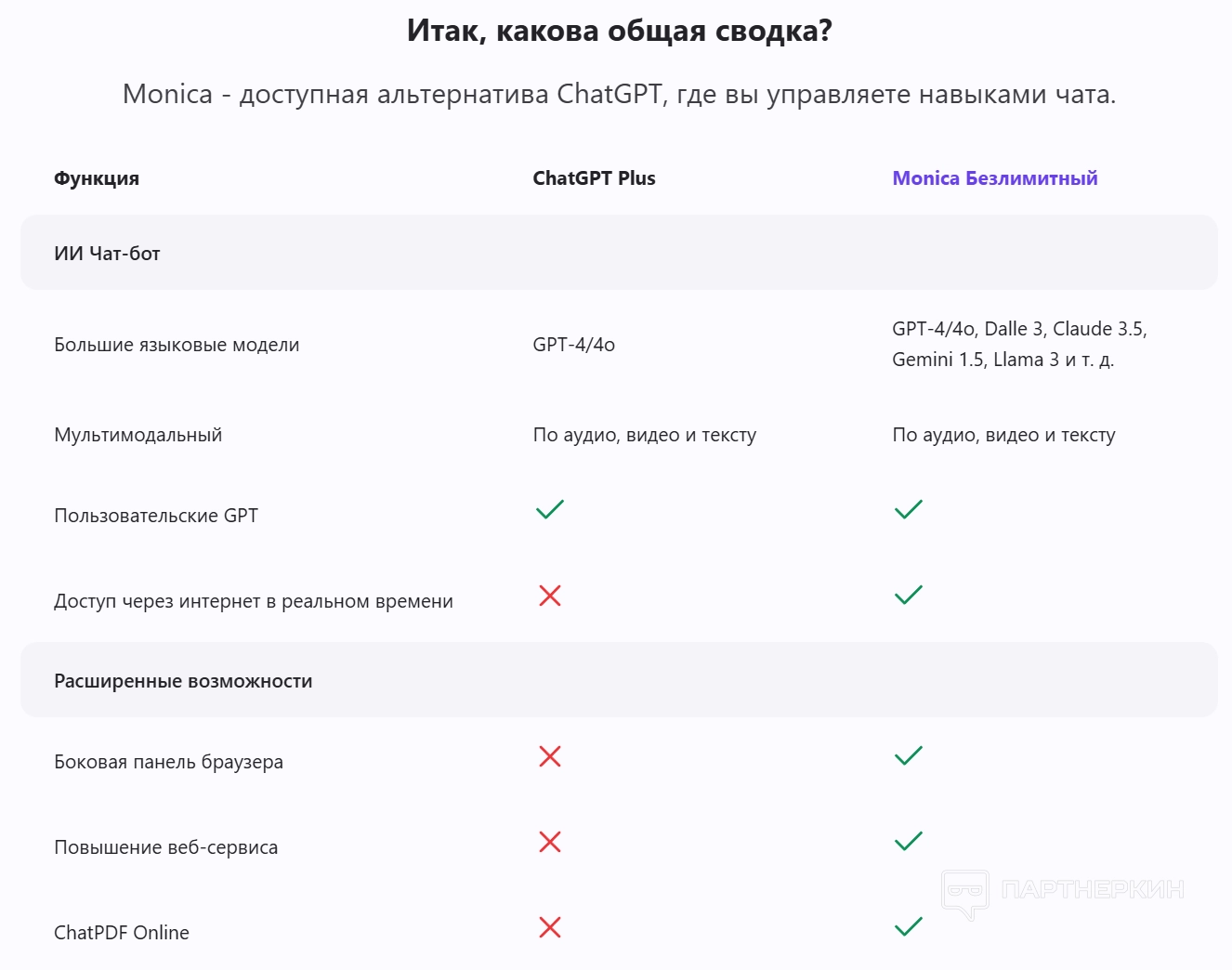The height and width of the screenshot is (970, 1232).
Task: Click red cross for Боковая панель браузера
Action: tap(550, 756)
